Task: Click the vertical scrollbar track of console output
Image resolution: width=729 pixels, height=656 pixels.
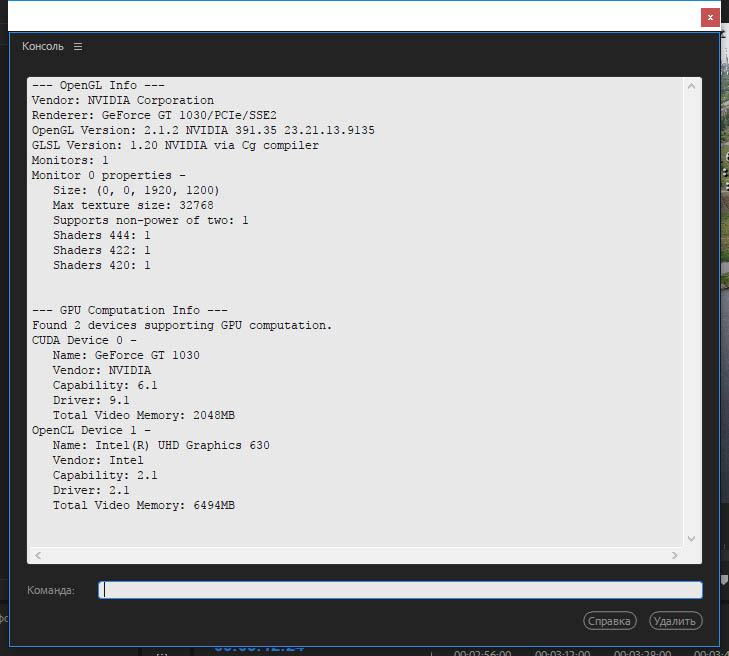Action: (x=691, y=312)
